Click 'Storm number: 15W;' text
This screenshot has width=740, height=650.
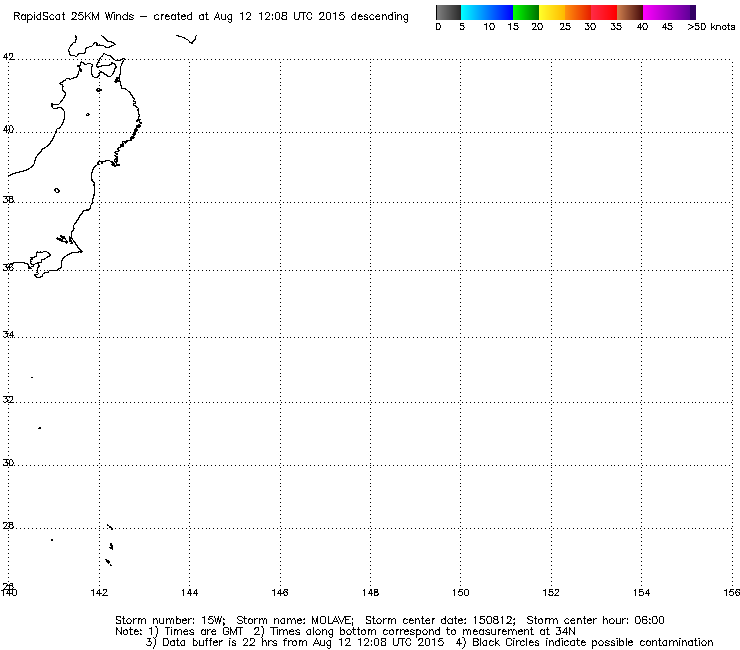pos(170,620)
